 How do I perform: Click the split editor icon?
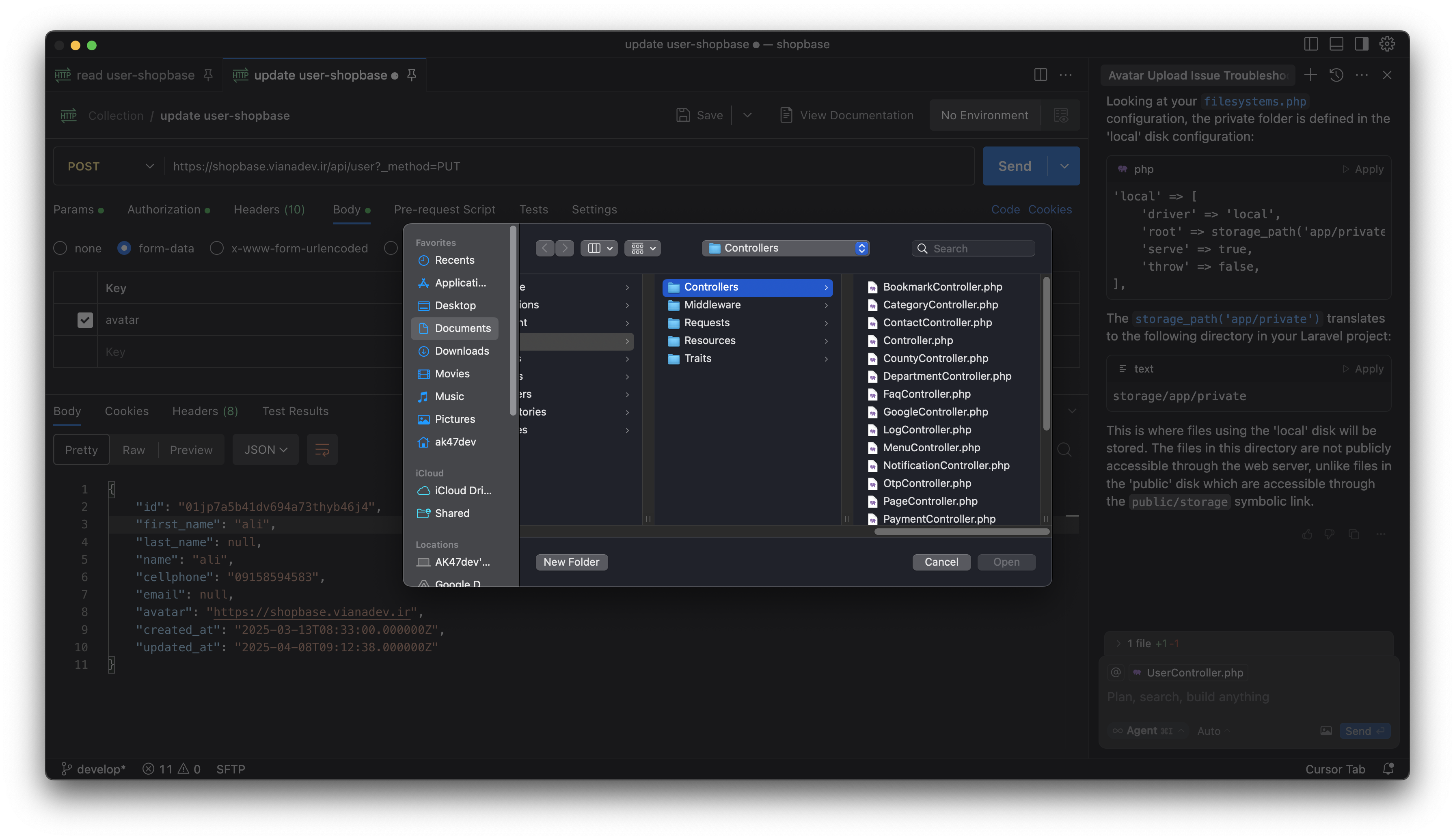click(x=1040, y=75)
